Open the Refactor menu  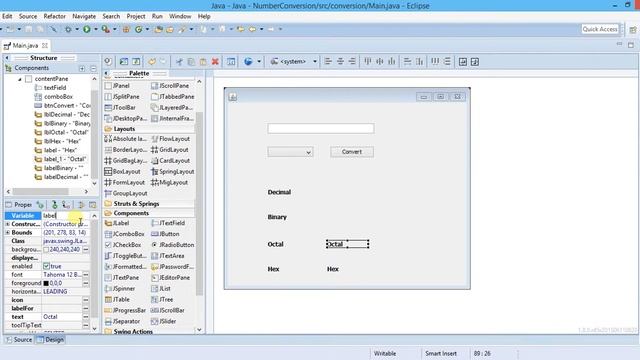coord(54,16)
